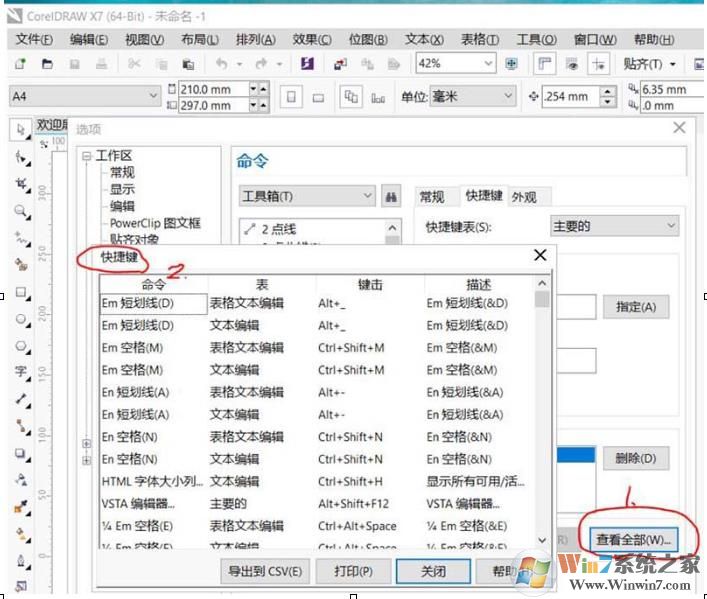
Task: Click the Undo arrow icon
Action: 221,64
